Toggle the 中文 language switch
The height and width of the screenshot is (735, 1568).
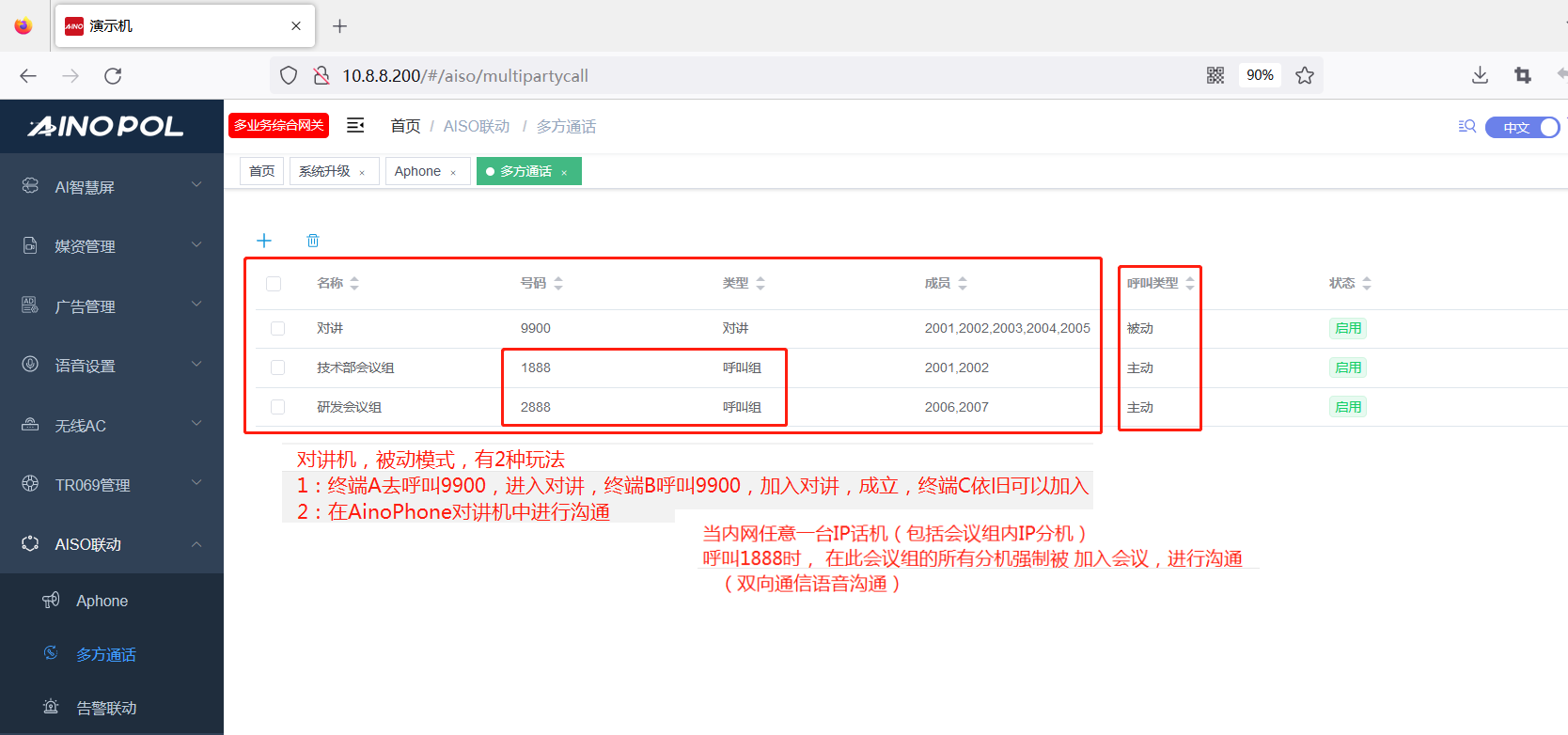click(1522, 127)
